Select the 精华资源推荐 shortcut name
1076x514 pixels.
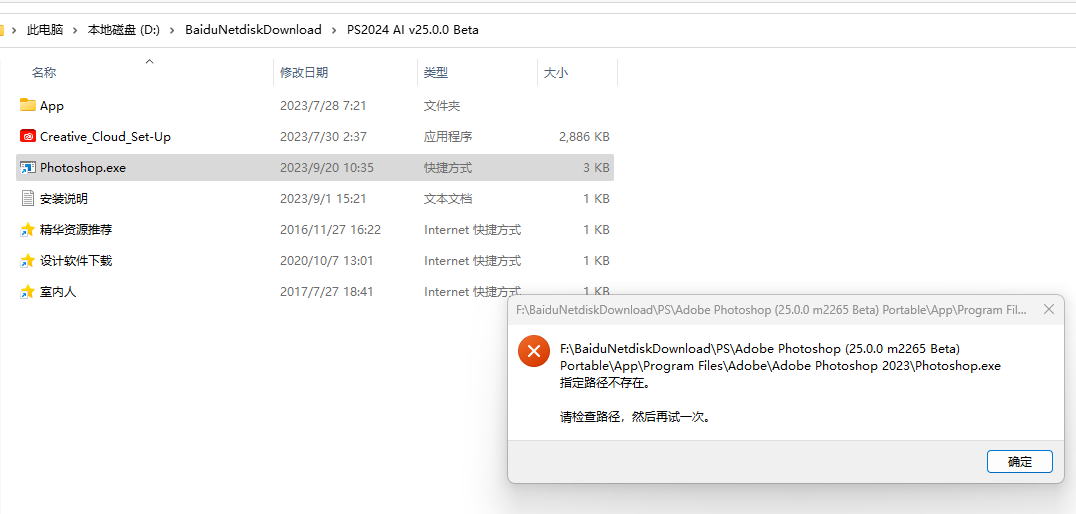point(76,230)
